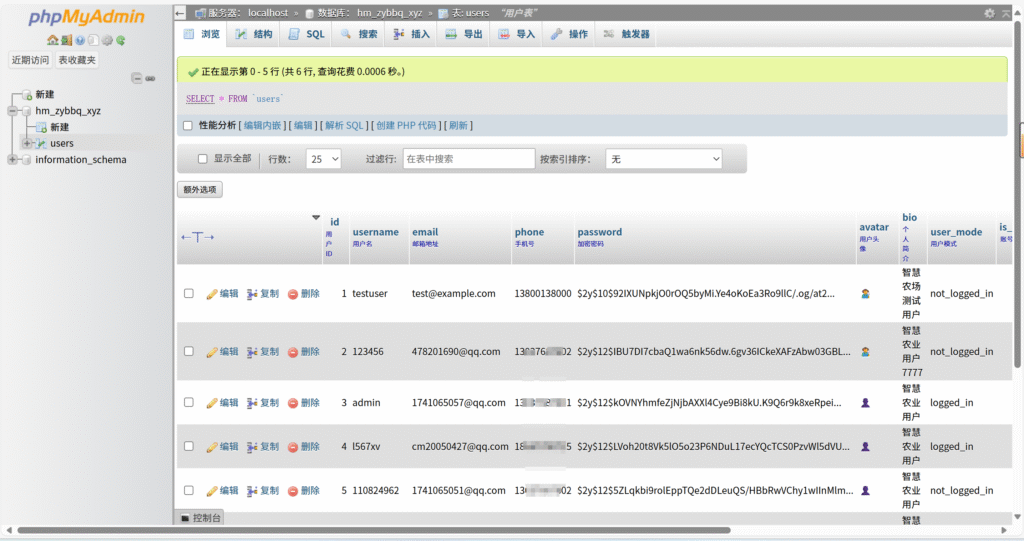Click the page settings gear at top right
The image size is (1024, 541).
[990, 13]
